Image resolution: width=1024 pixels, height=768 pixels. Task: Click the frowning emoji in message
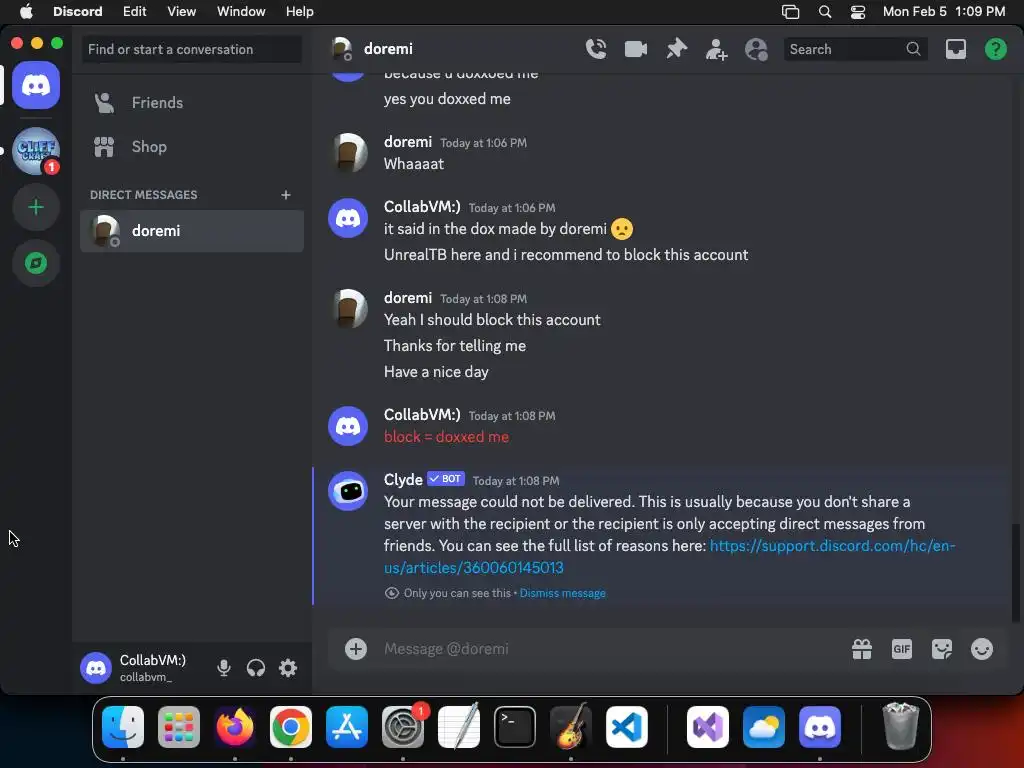pos(622,229)
